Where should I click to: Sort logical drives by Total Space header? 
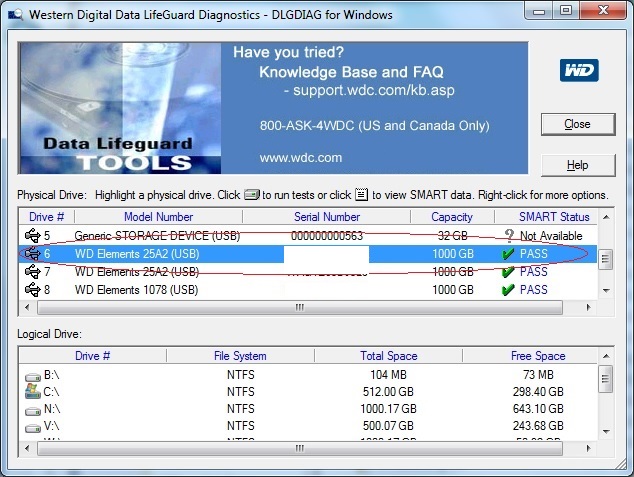389,356
